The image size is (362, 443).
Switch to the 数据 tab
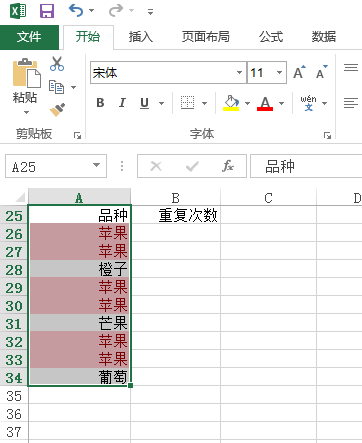pos(324,37)
